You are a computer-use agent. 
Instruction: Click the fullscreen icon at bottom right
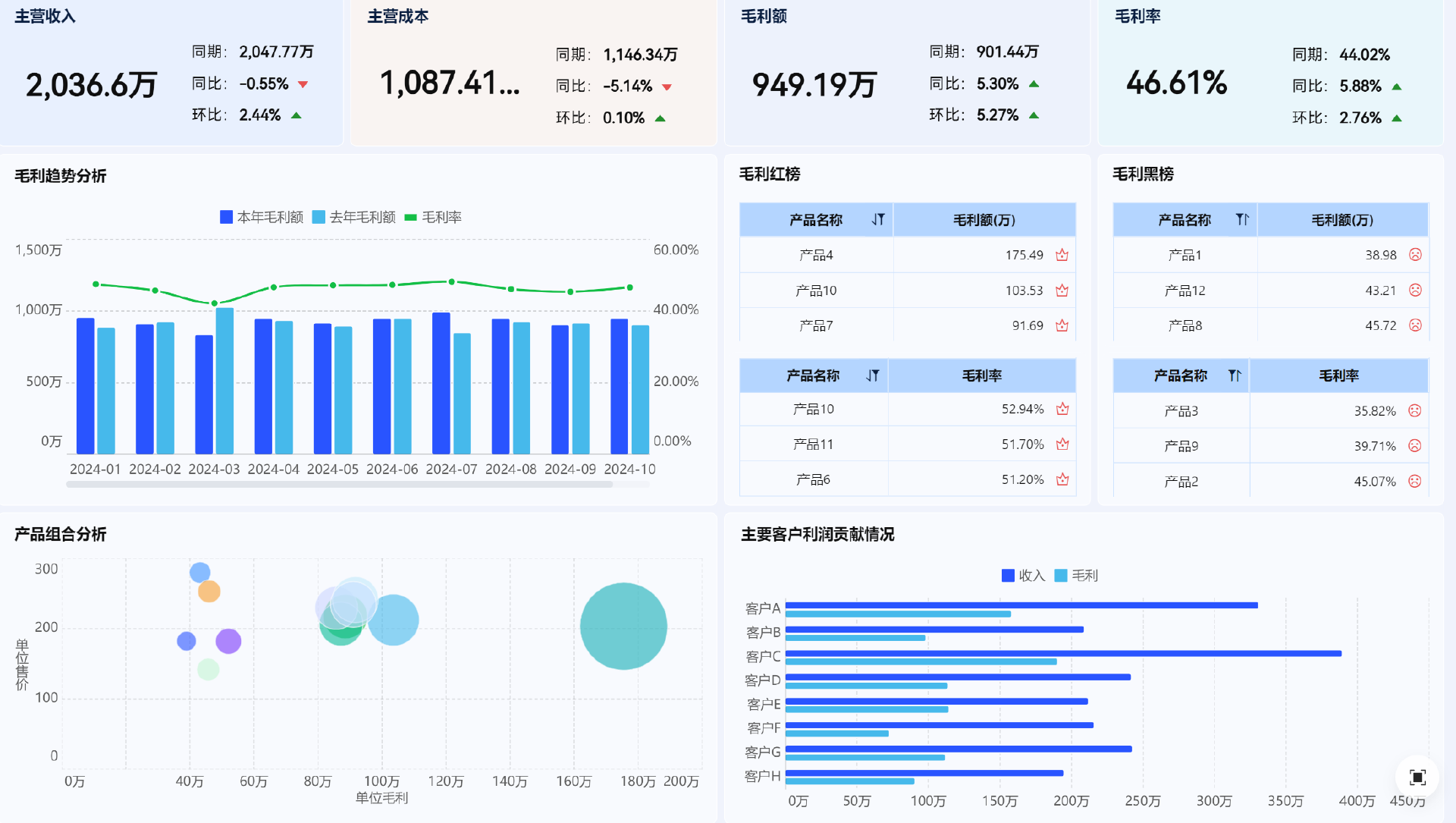click(1417, 777)
